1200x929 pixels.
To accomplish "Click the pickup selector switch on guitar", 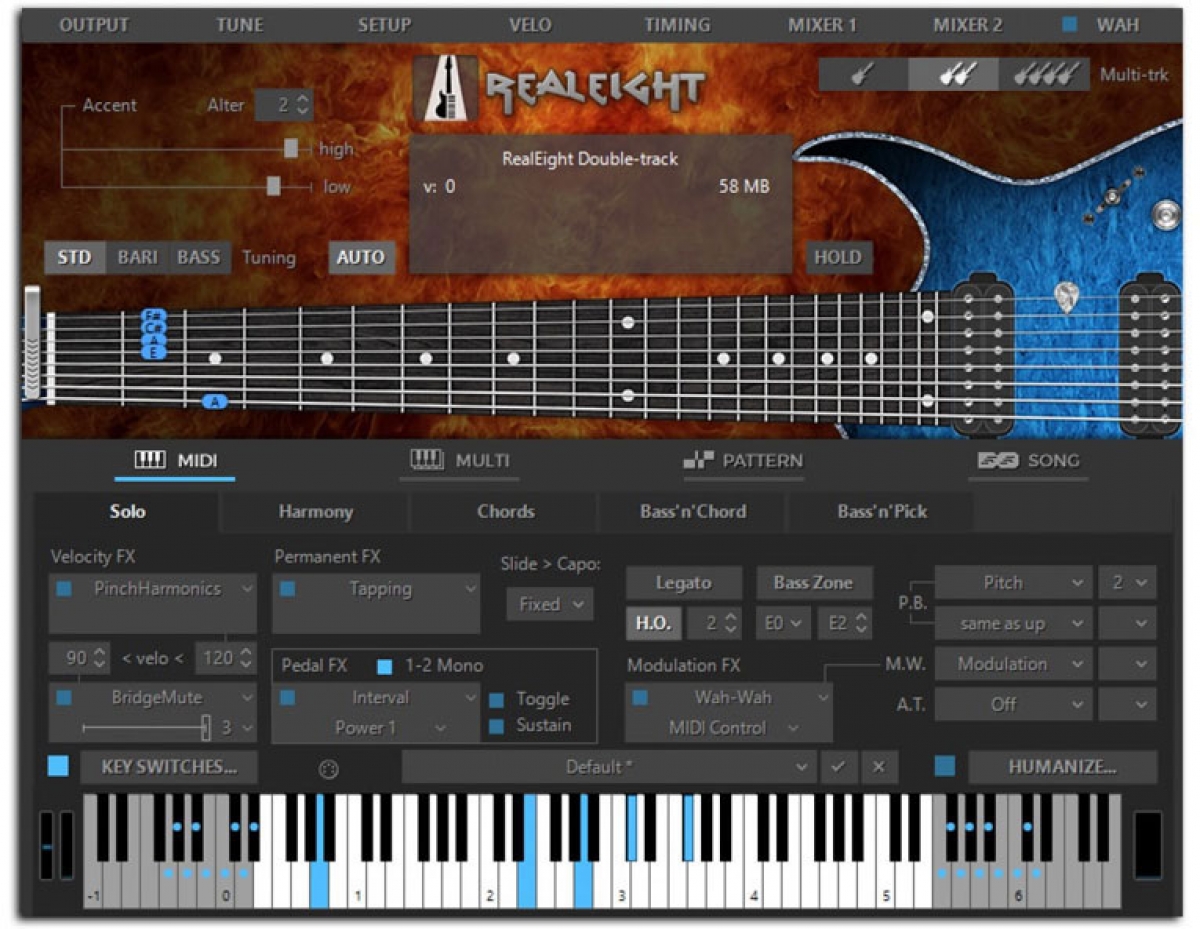I will pyautogui.click(x=1112, y=195).
